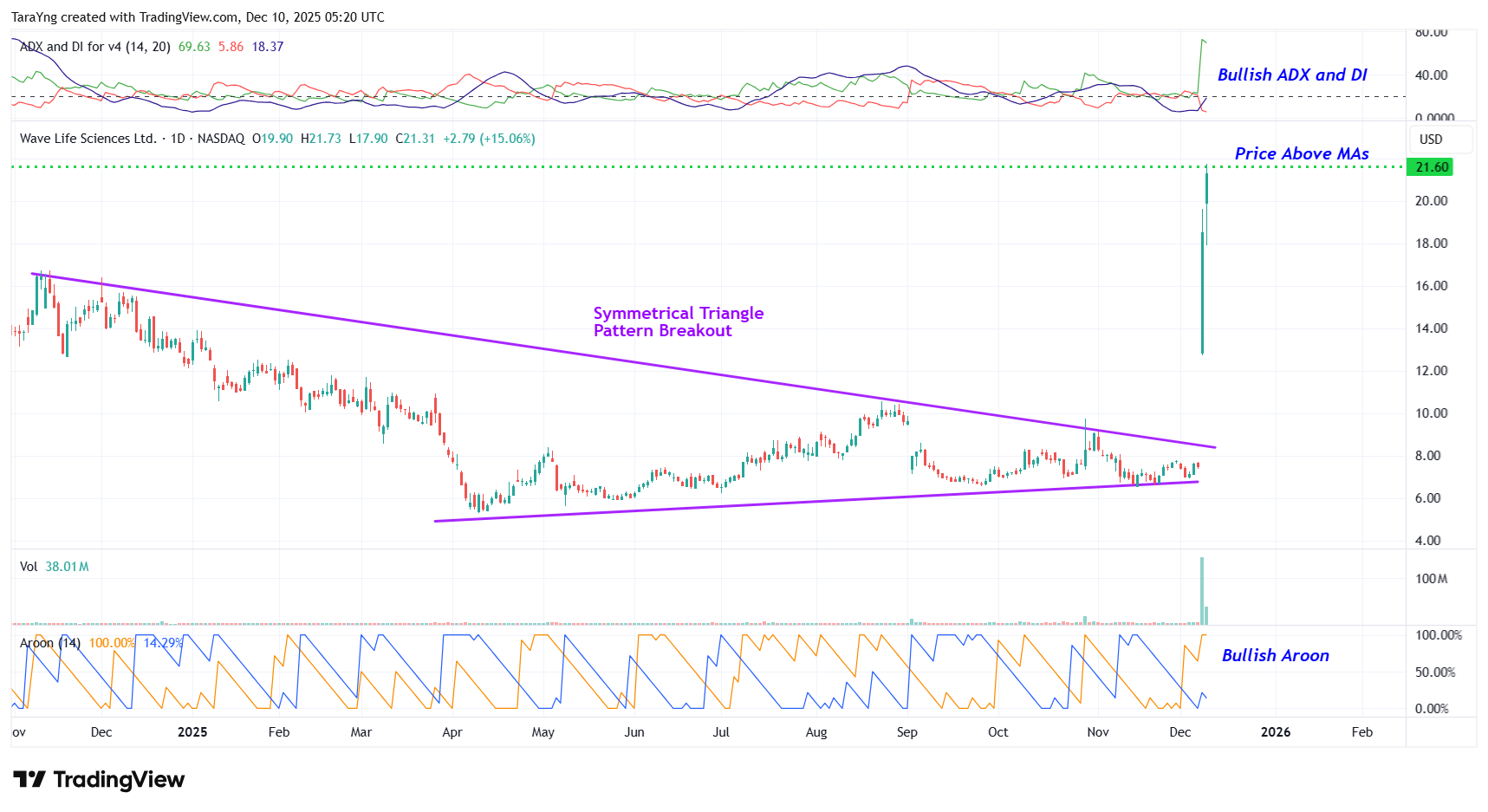
Task: Select the Bullish Aroon annotation
Action: pos(1275,655)
